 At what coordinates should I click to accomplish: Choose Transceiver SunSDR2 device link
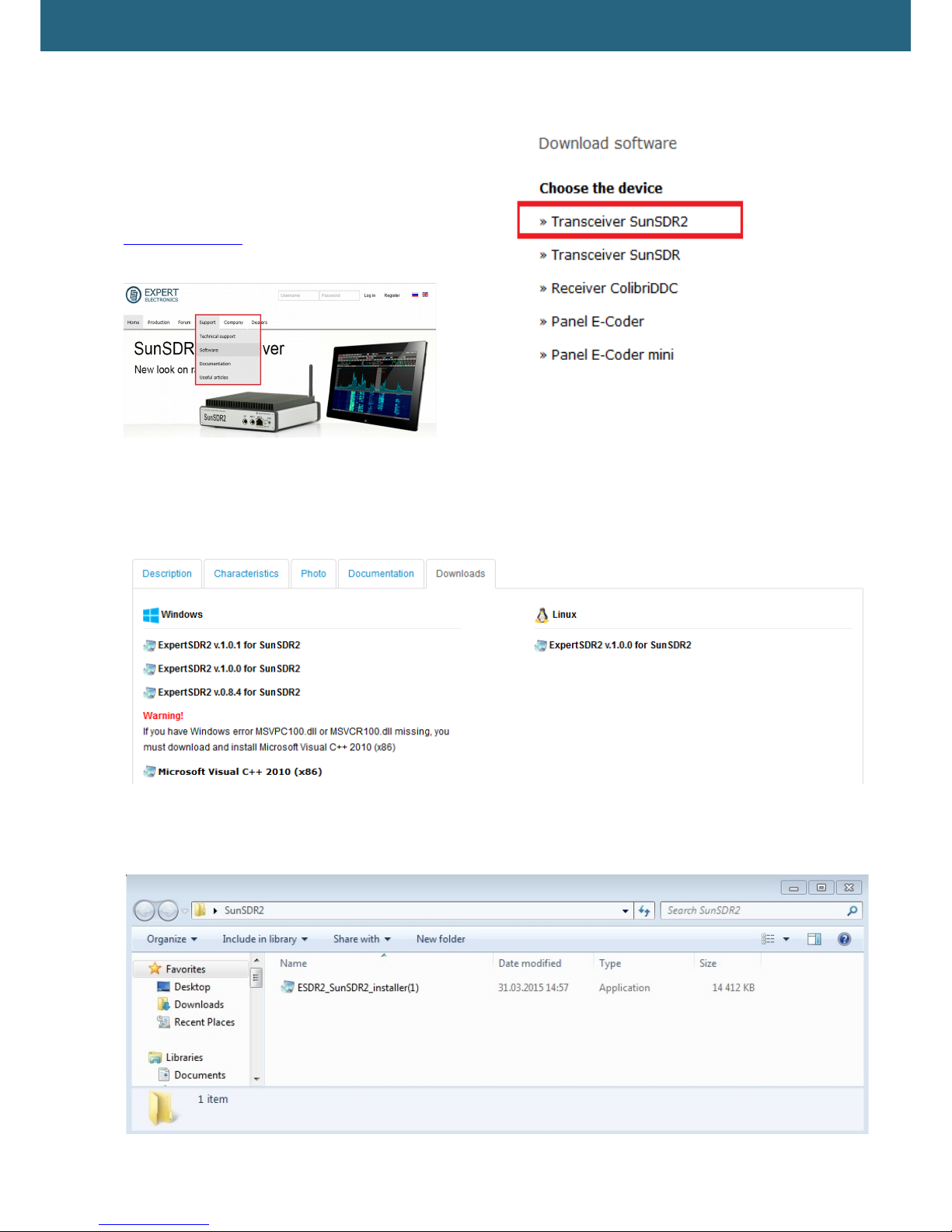(619, 222)
